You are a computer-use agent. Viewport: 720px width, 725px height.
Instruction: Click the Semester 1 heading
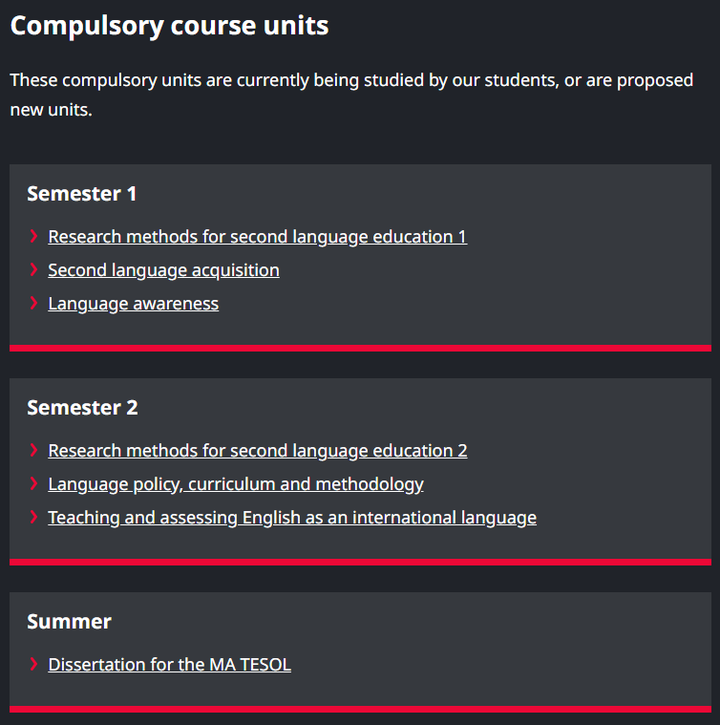click(x=82, y=194)
